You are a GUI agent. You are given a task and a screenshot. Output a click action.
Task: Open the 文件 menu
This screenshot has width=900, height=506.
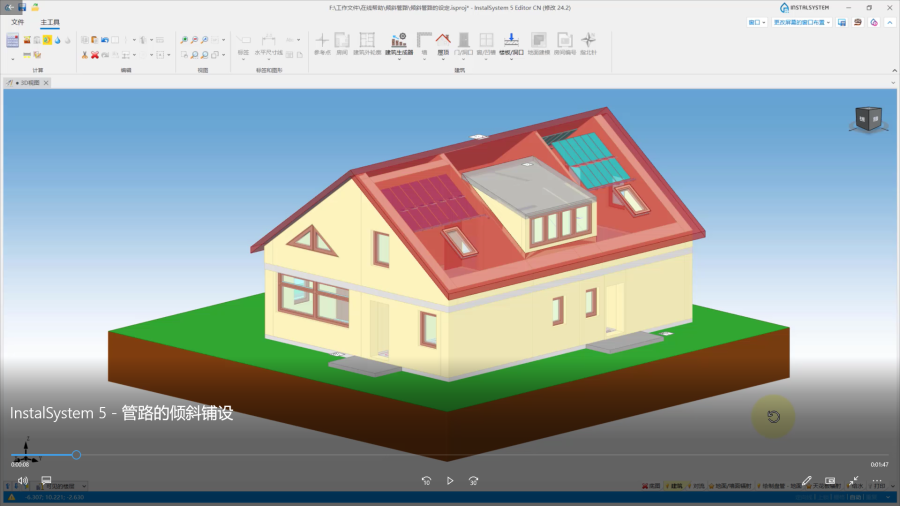pos(18,22)
